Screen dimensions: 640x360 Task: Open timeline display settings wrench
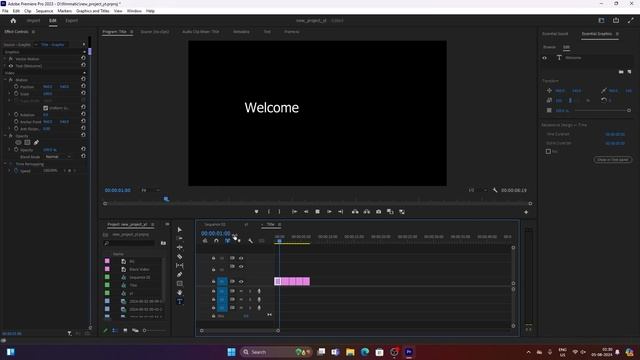pyautogui.click(x=250, y=241)
